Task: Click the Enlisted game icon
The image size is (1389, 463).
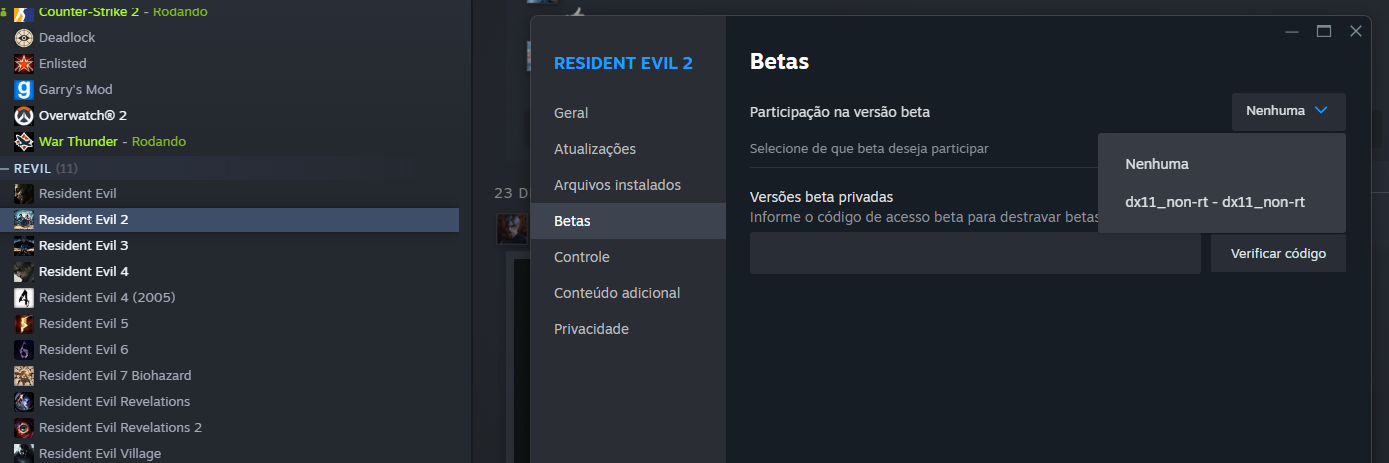Action: click(x=24, y=63)
